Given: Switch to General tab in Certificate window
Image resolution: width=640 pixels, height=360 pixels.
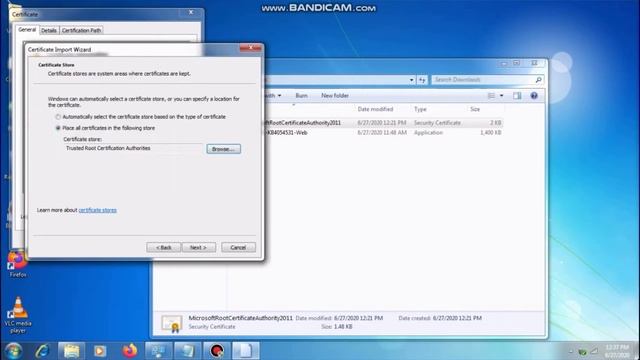Looking at the screenshot, I should [27, 30].
